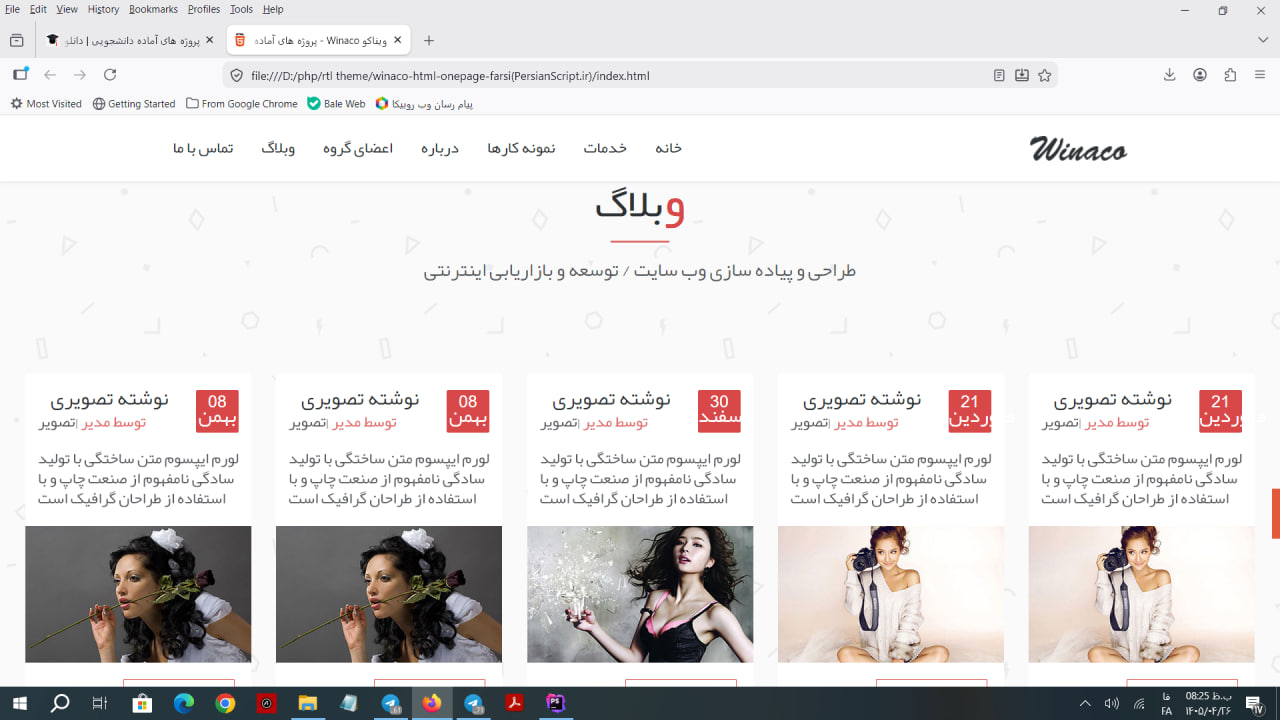Go to وبلاگ in the site navigation
This screenshot has width=1280, height=720.
pos(278,148)
